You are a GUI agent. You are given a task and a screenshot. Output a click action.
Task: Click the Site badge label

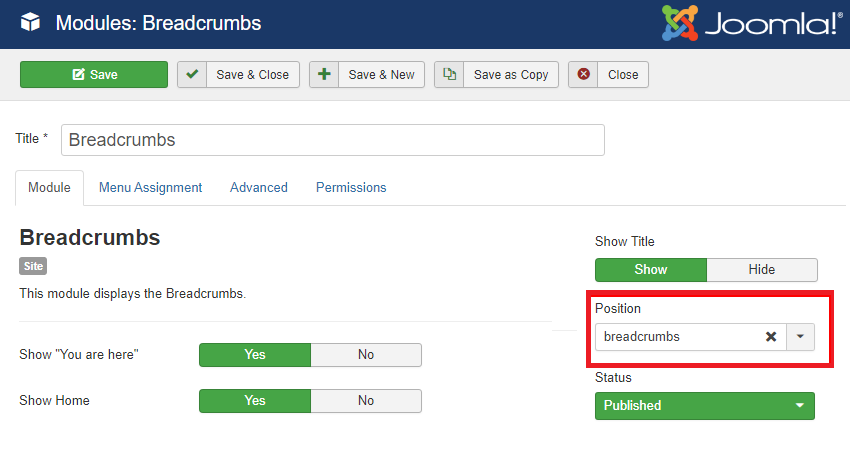[x=33, y=266]
